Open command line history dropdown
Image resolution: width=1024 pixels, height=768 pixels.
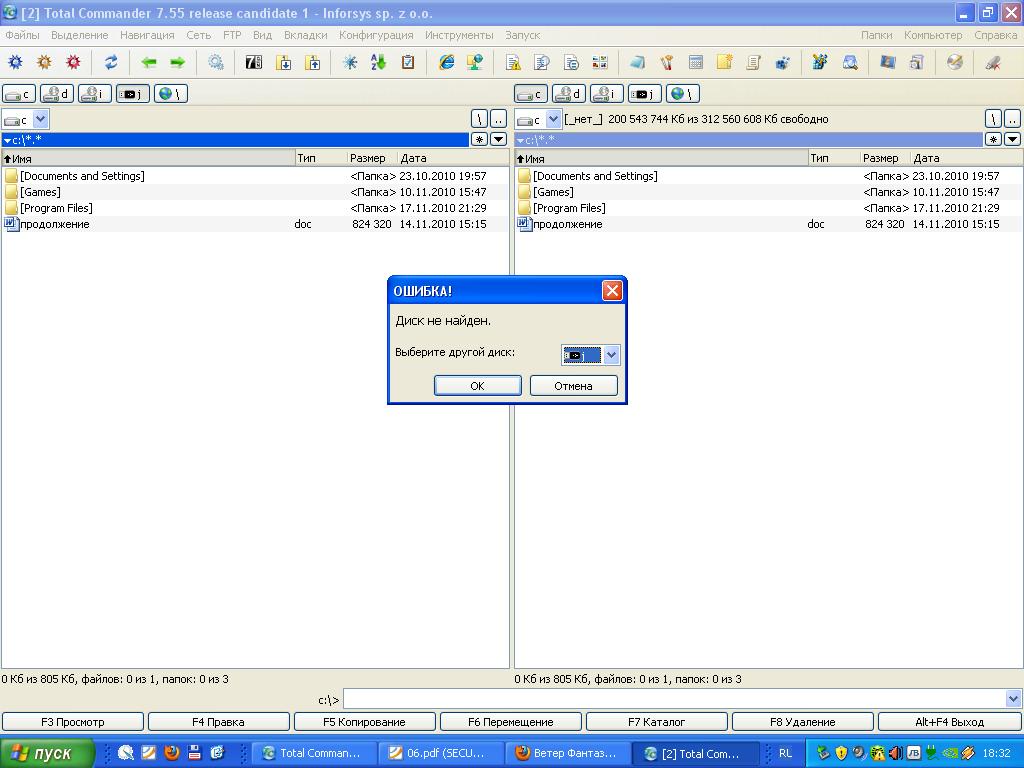pos(1013,699)
